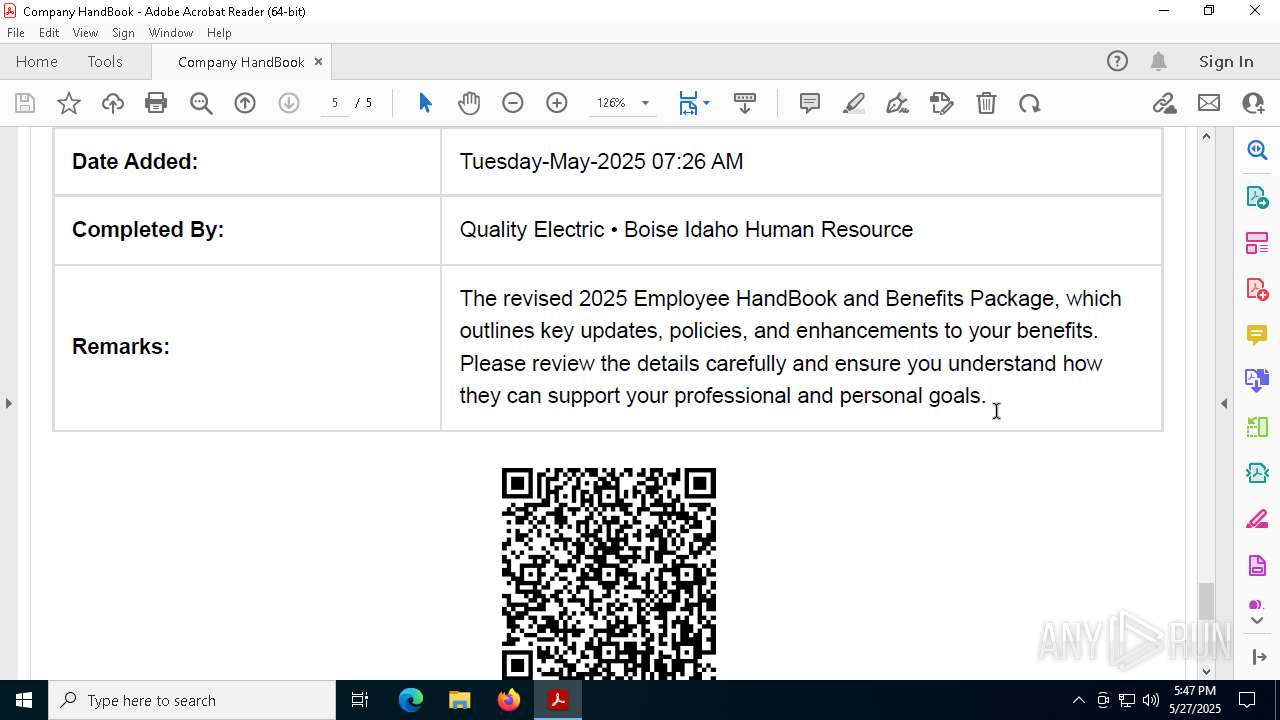
Task: Show more tools in right pane
Action: pyautogui.click(x=1257, y=621)
